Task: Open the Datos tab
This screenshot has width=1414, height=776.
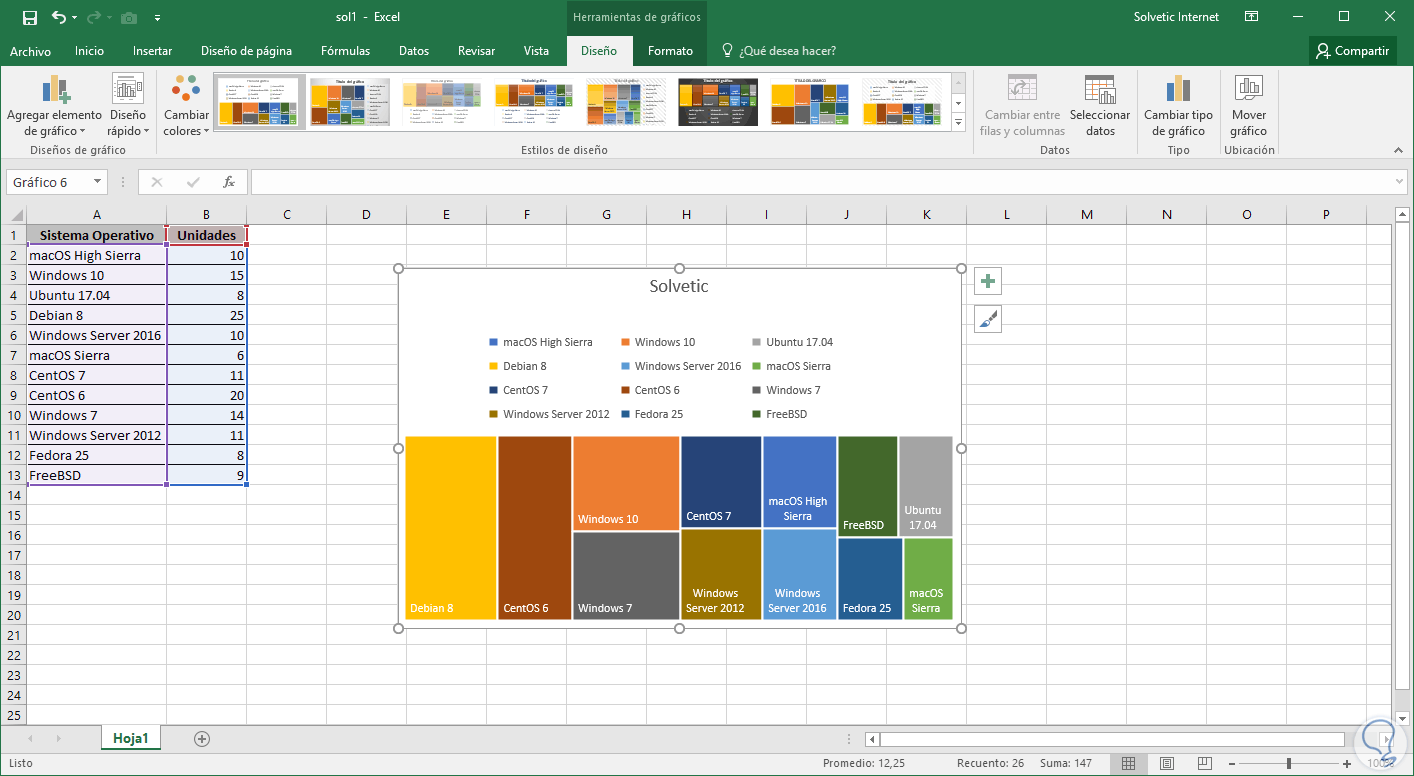Action: (414, 51)
